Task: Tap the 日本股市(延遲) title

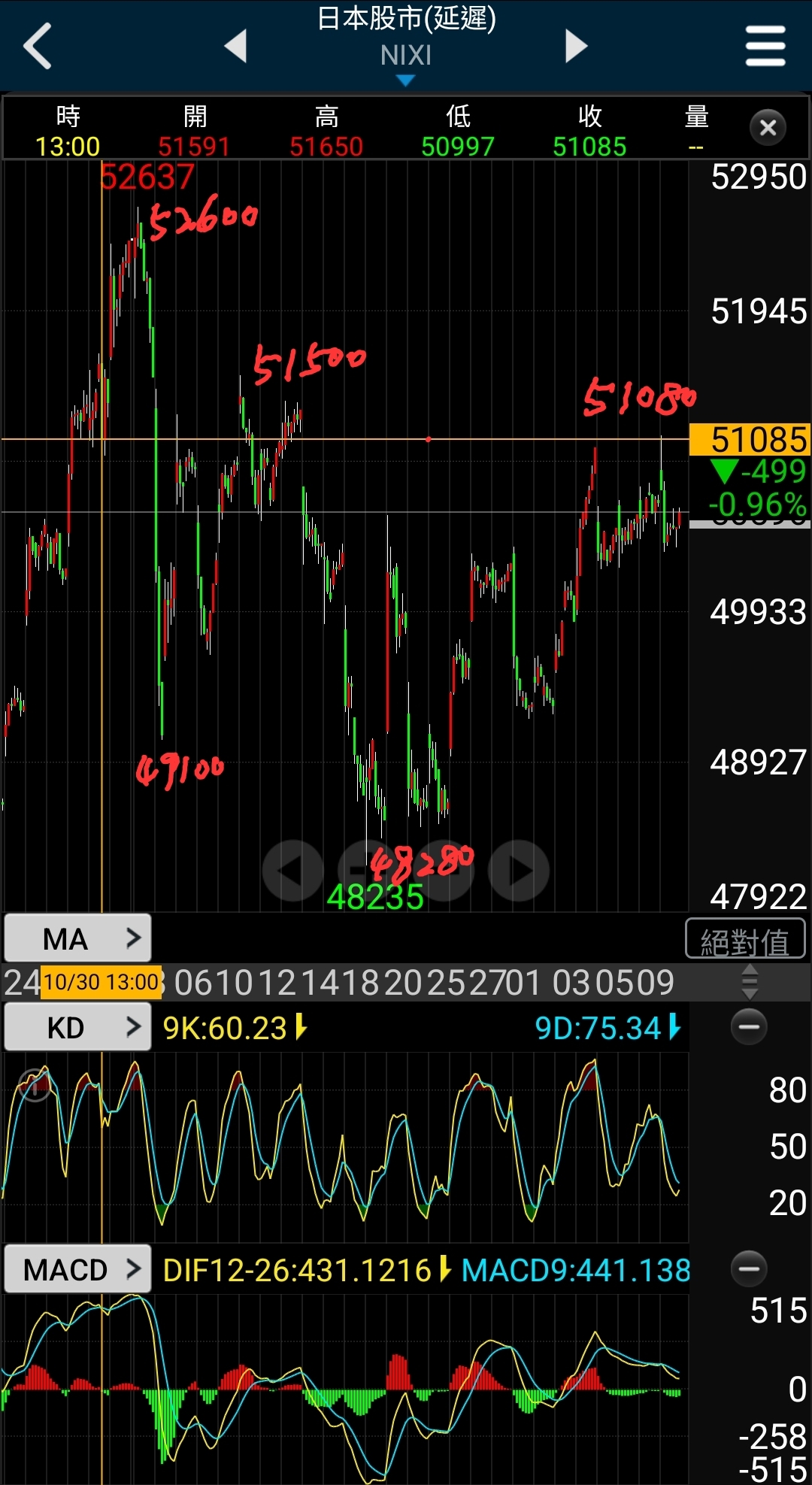Action: 406,20
